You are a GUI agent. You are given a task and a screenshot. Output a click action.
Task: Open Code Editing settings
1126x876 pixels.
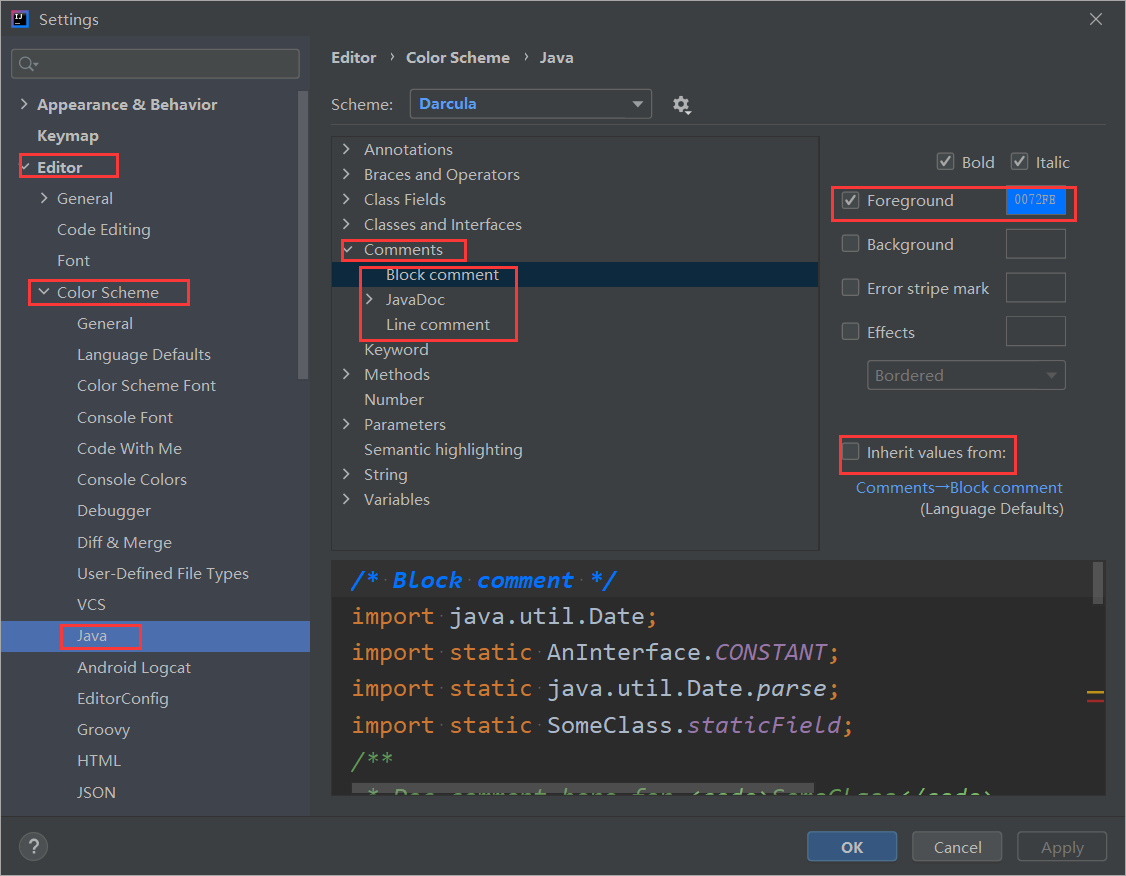click(104, 230)
